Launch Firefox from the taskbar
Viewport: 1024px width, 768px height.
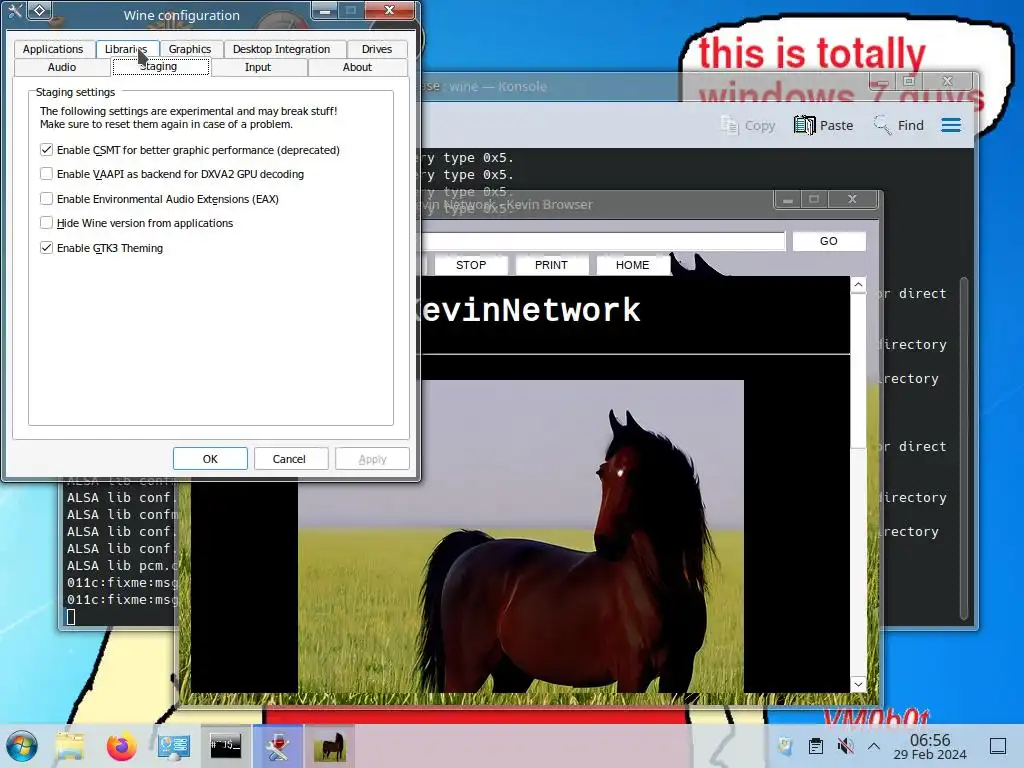(x=121, y=746)
